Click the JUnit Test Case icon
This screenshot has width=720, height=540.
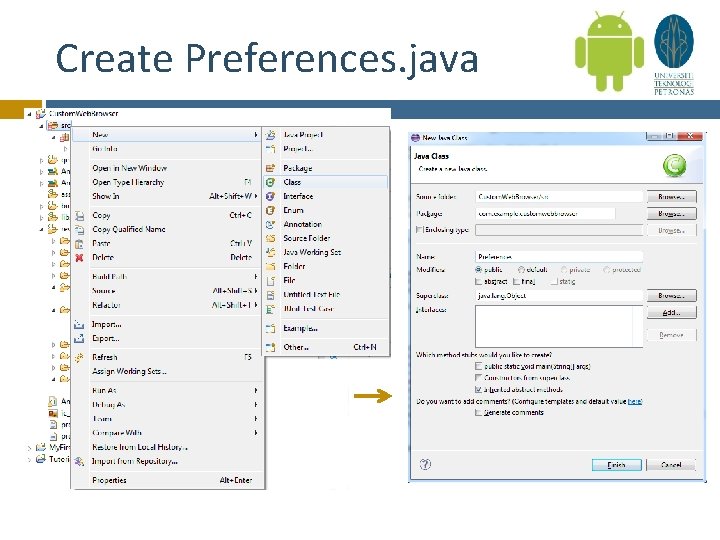click(x=270, y=309)
